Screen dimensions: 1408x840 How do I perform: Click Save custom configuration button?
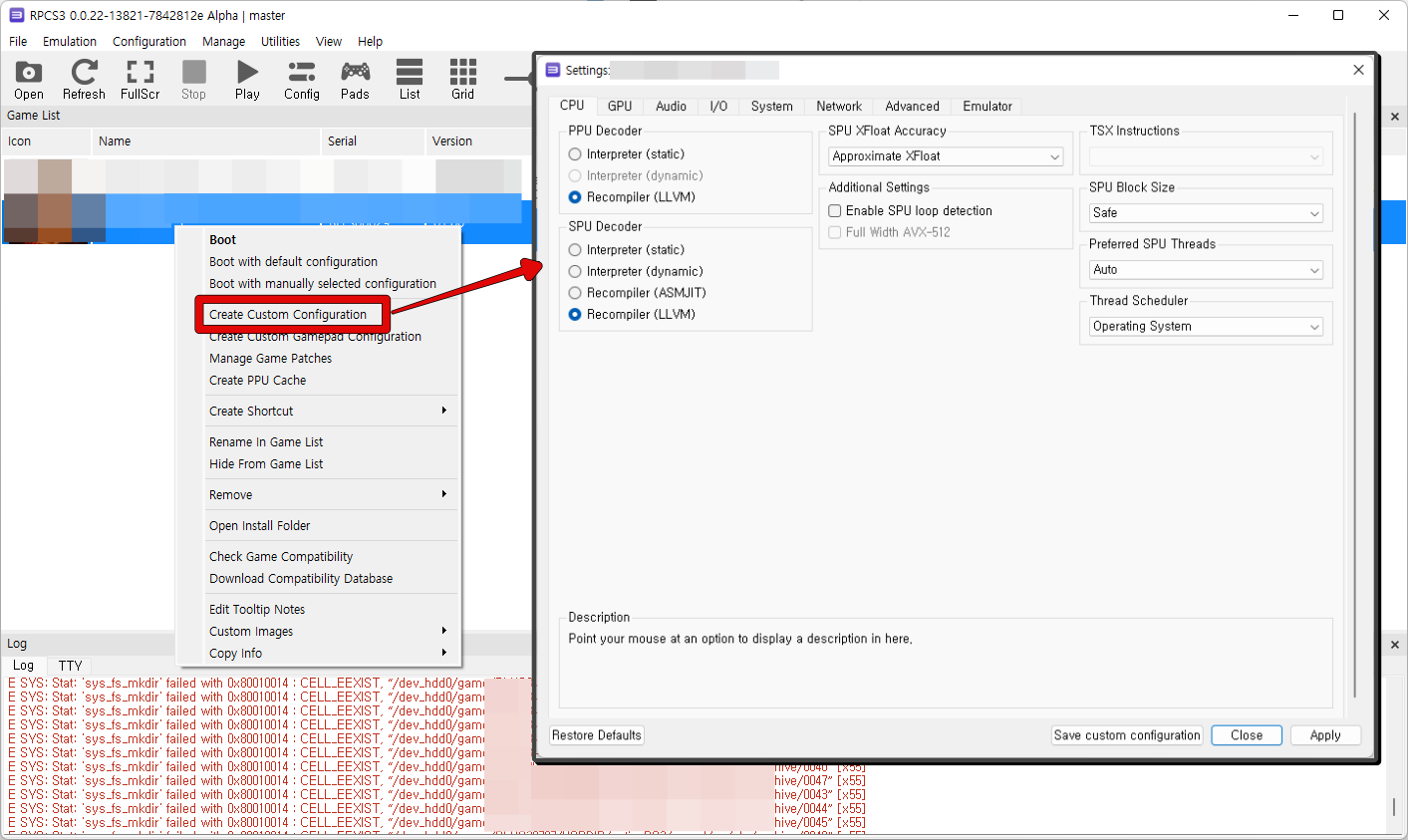pyautogui.click(x=1127, y=735)
